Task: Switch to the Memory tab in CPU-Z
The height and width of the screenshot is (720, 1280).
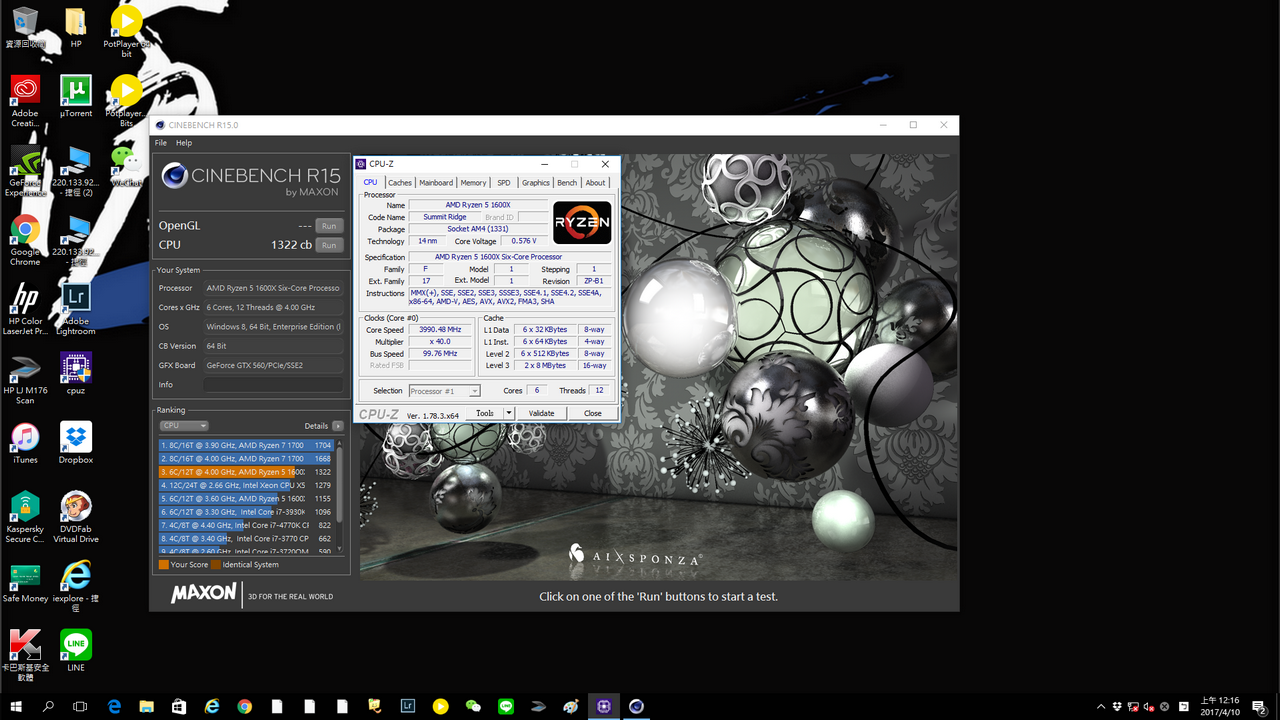Action: (x=474, y=183)
